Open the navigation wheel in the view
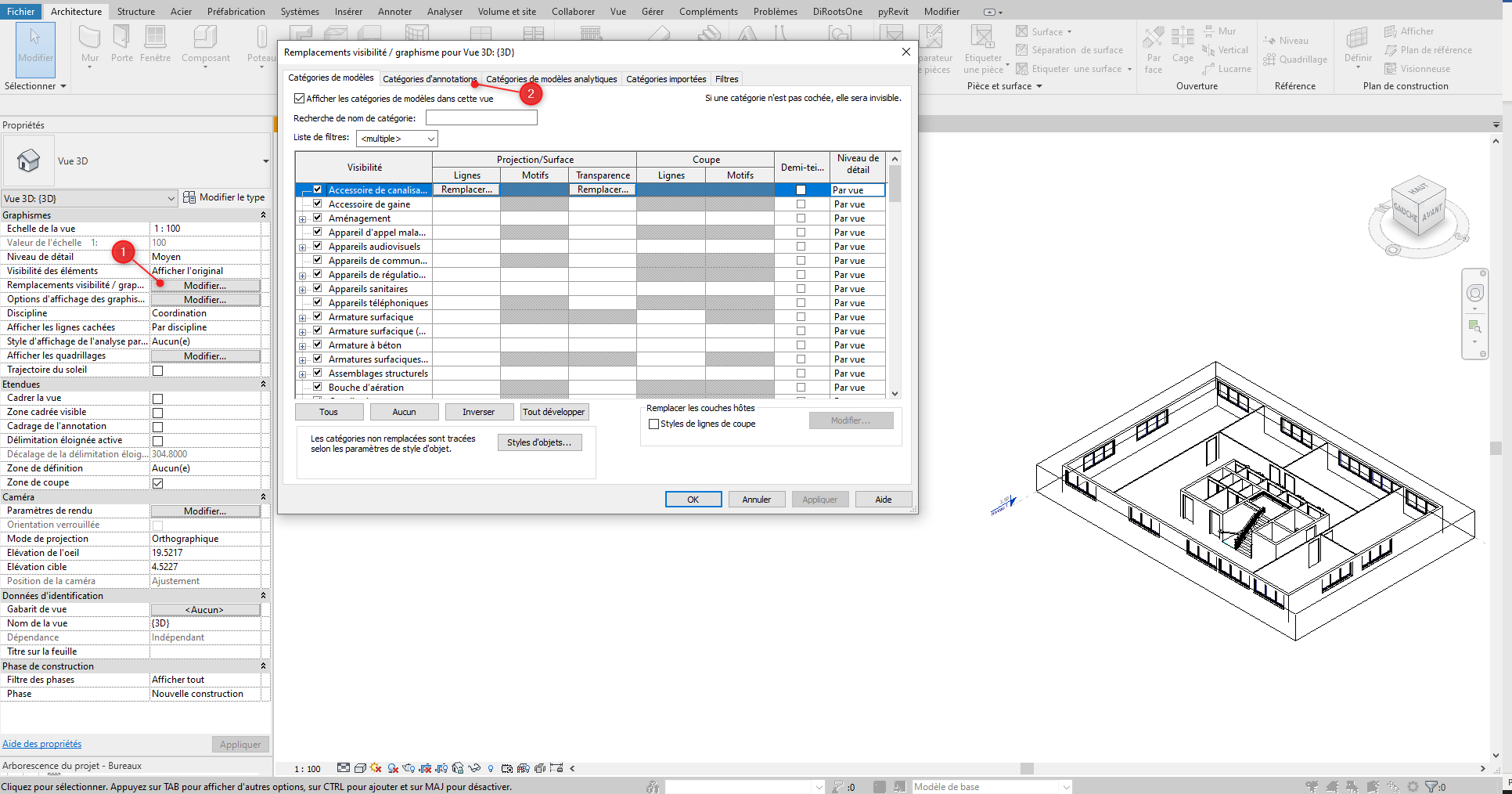Image resolution: width=1512 pixels, height=794 pixels. click(x=1474, y=293)
